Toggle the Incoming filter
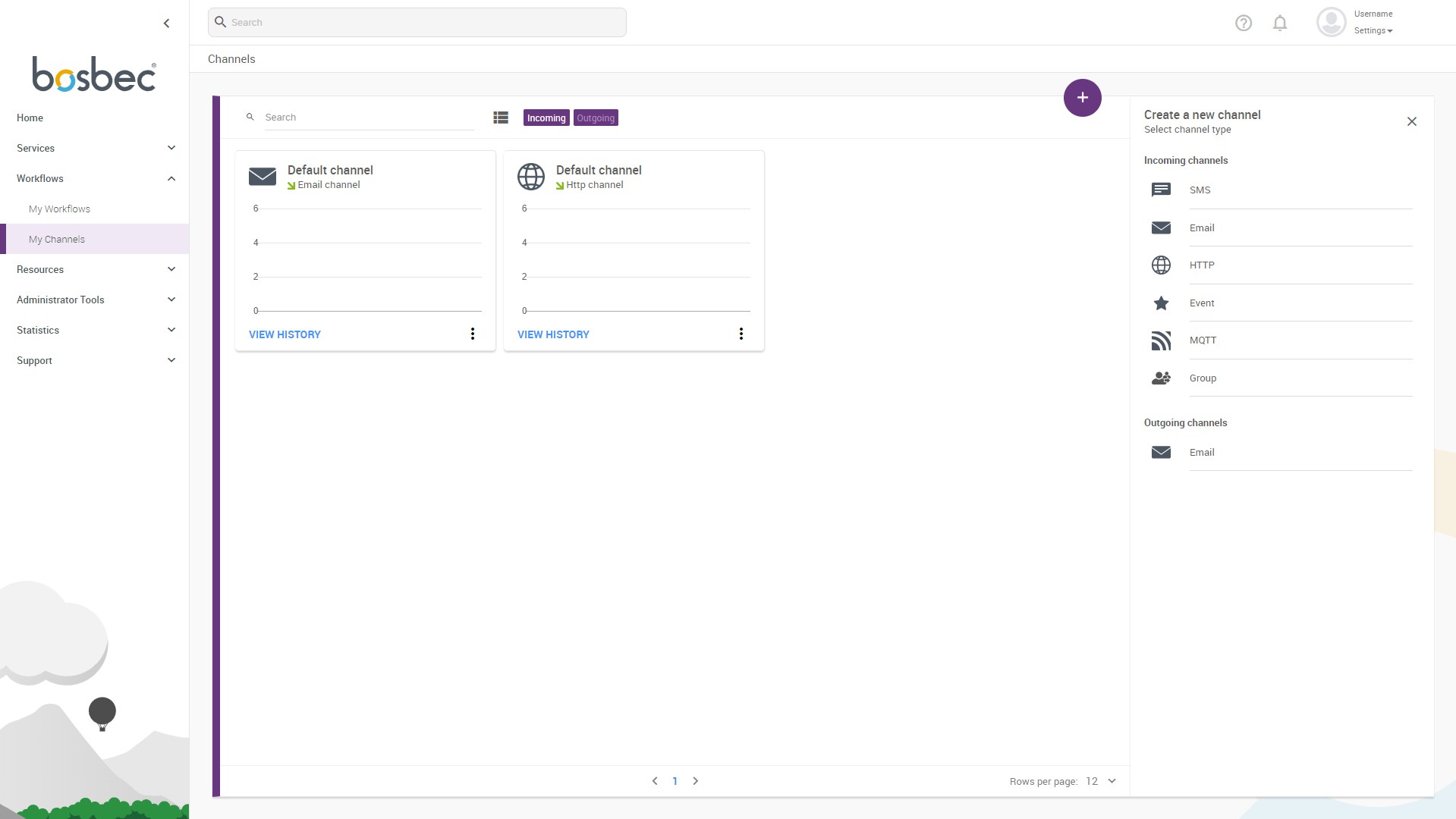The image size is (1456, 819). pos(546,118)
